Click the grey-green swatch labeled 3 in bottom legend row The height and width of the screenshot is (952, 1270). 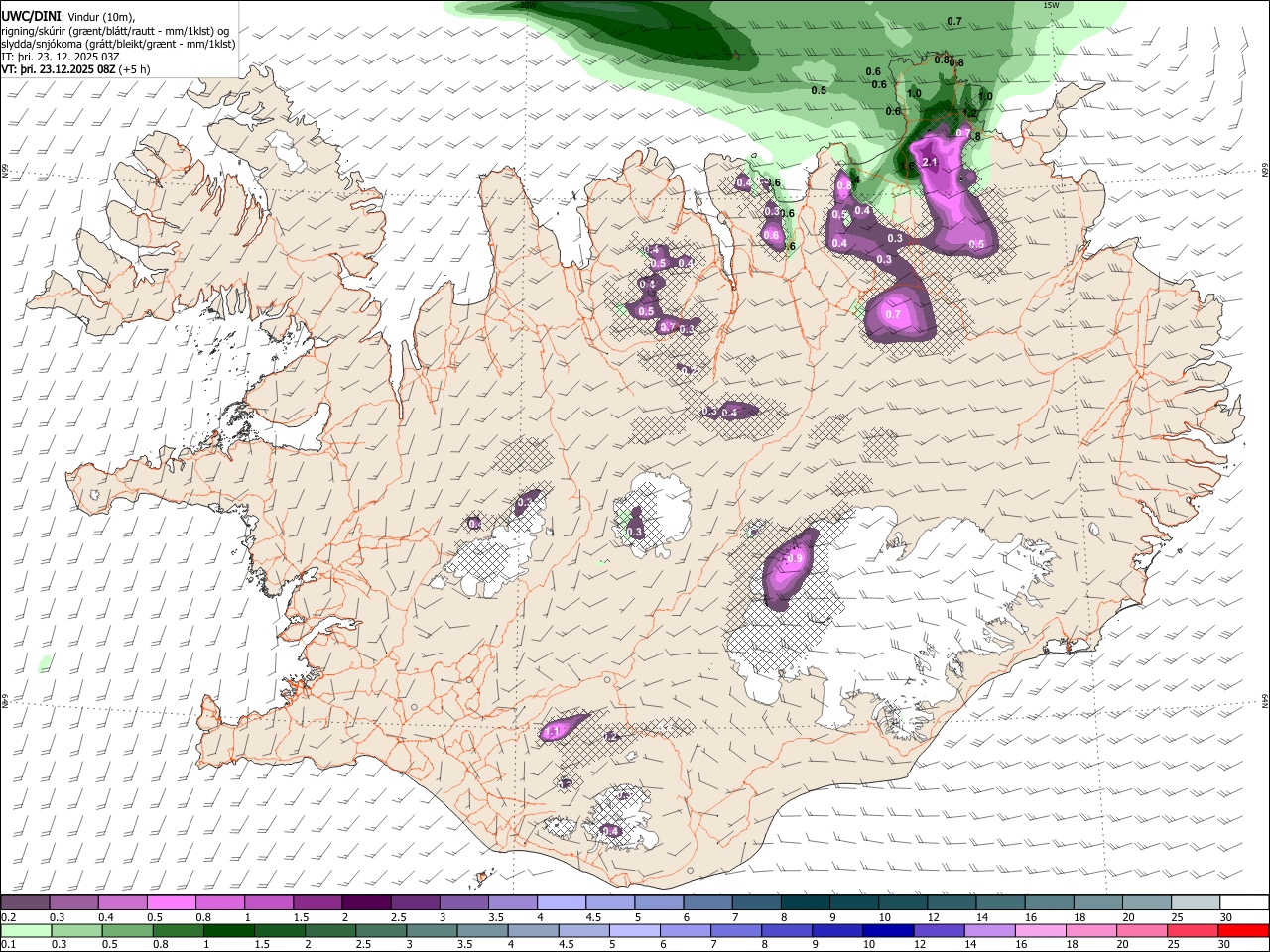click(432, 931)
